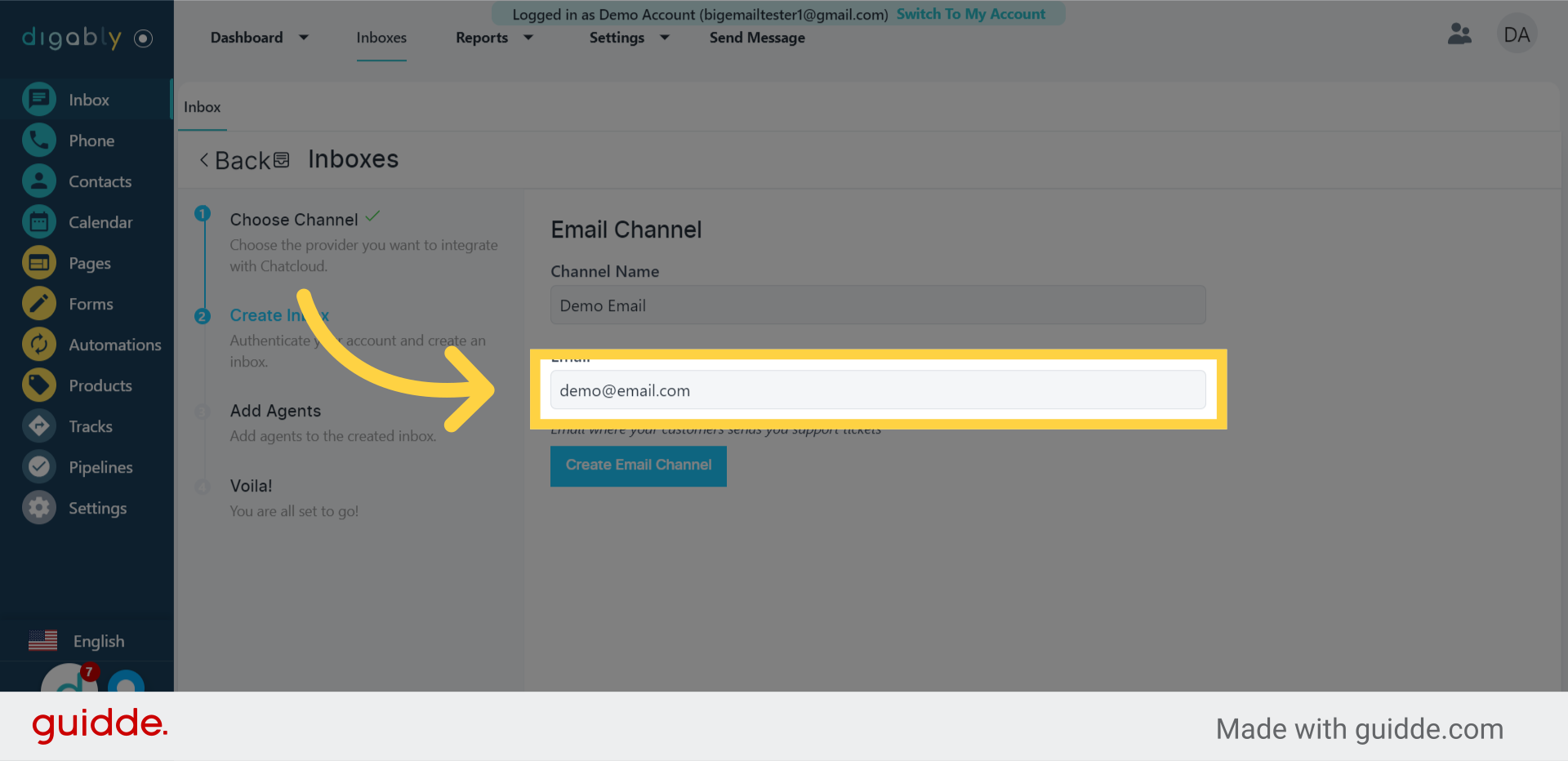Expand the Settings dropdown in the top navigation

(628, 38)
